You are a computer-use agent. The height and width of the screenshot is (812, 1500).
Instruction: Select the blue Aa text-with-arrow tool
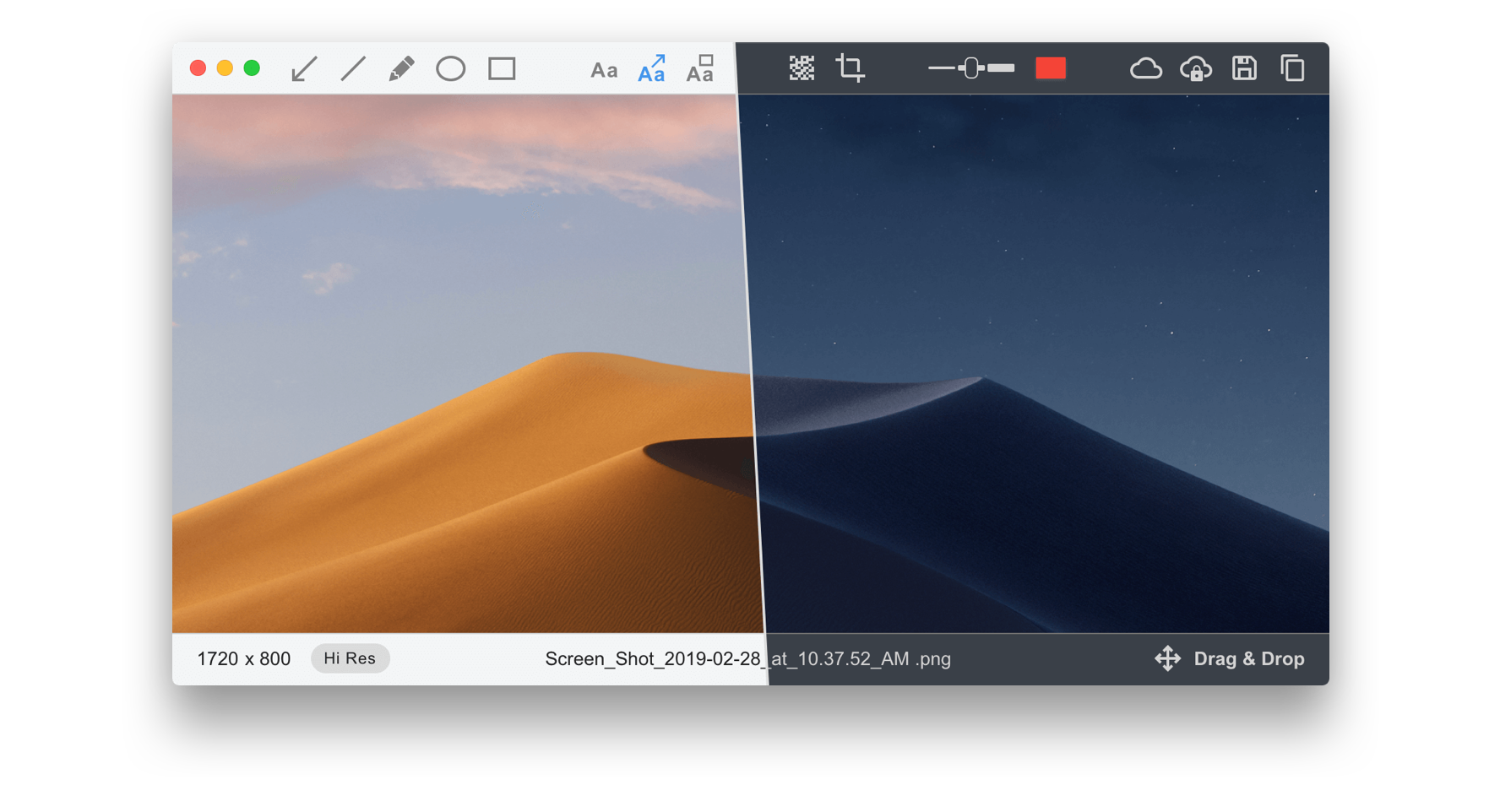652,68
